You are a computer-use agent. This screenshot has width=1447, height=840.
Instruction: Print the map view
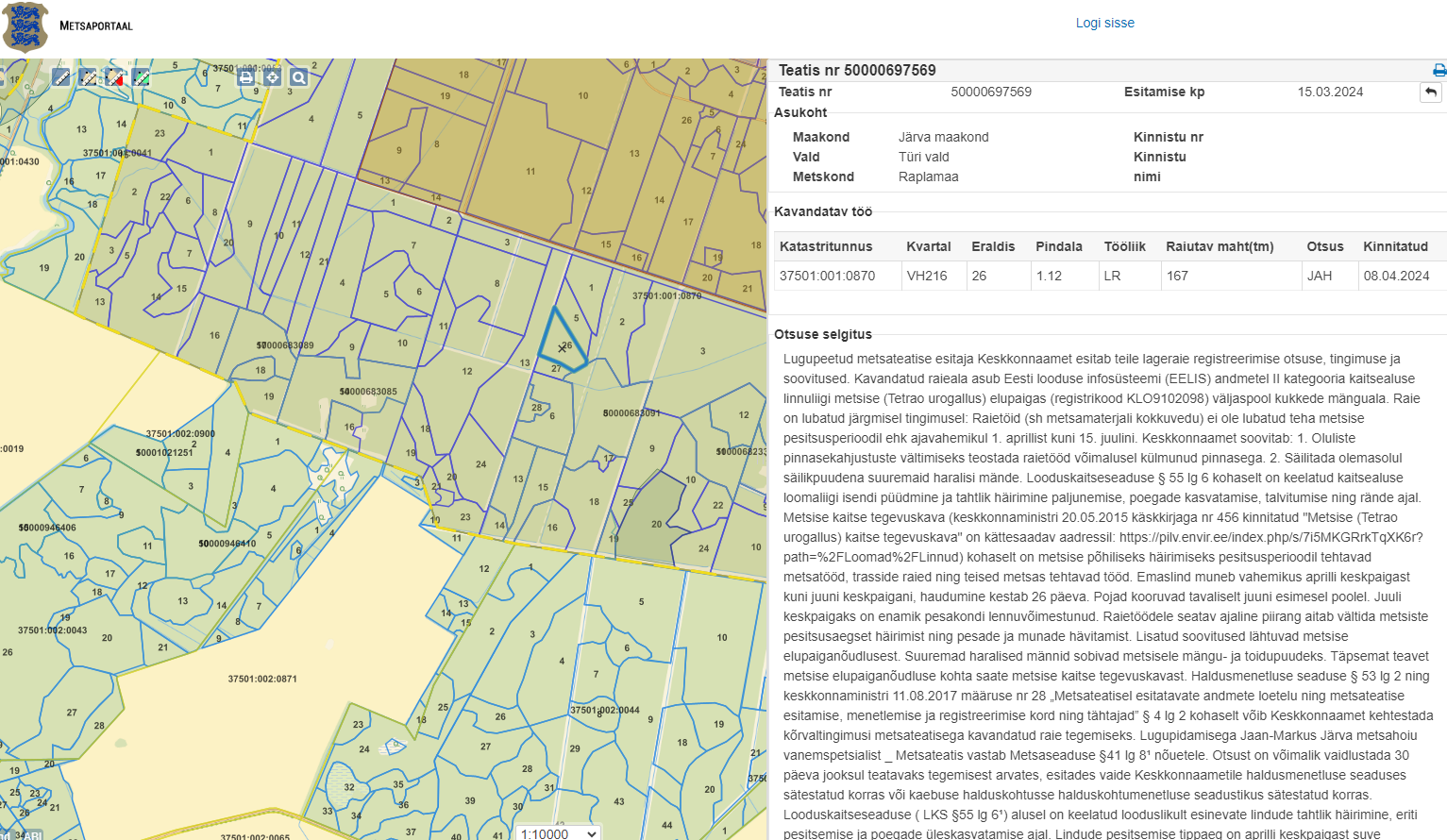(246, 77)
